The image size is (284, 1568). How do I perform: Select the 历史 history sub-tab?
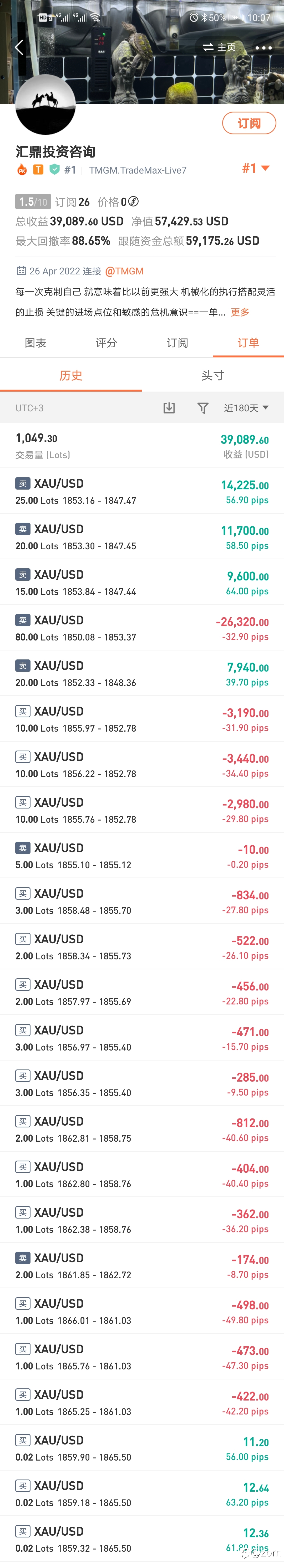click(71, 376)
